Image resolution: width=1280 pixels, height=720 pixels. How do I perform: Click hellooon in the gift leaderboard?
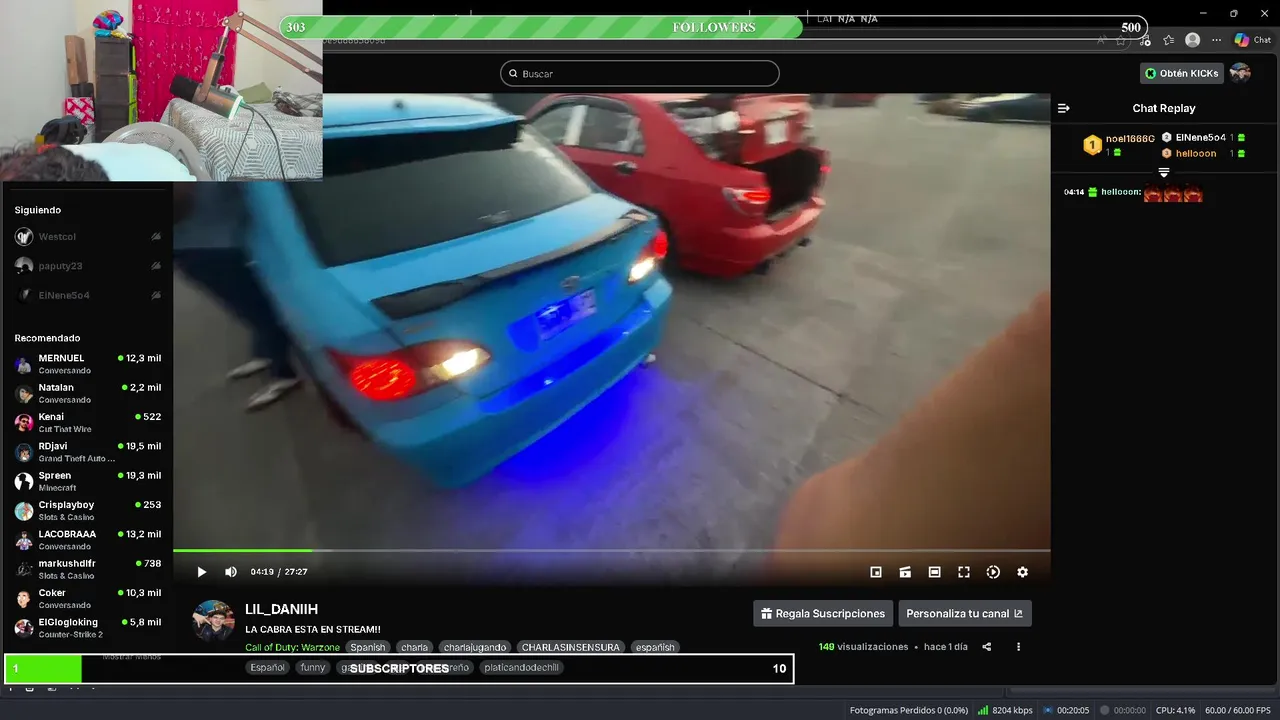[x=1203, y=153]
